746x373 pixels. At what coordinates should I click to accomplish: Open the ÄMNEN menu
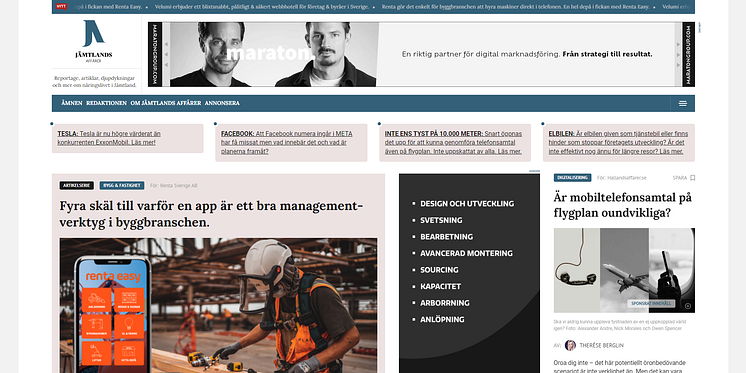click(x=71, y=103)
